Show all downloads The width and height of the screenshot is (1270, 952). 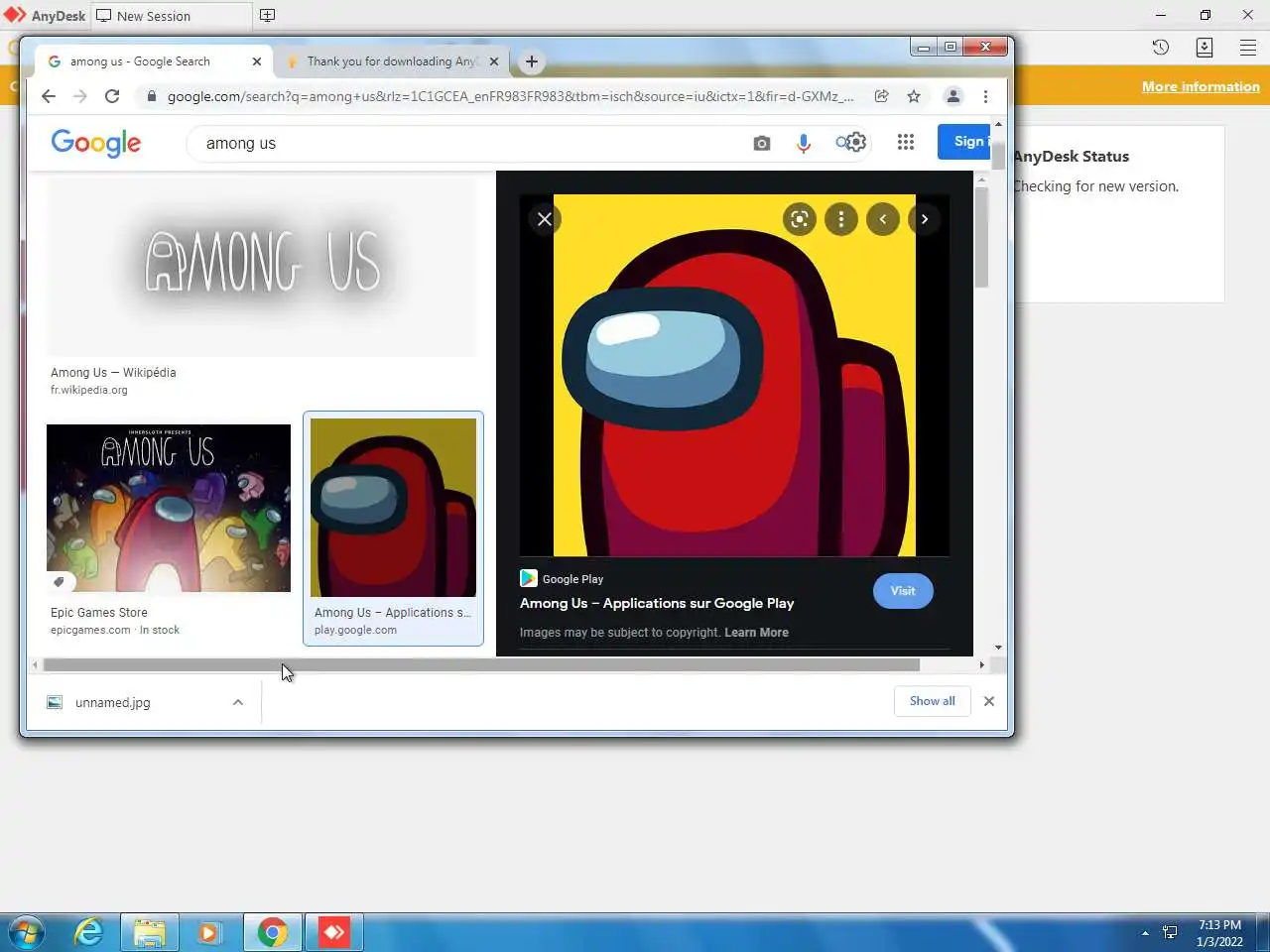pyautogui.click(x=933, y=701)
